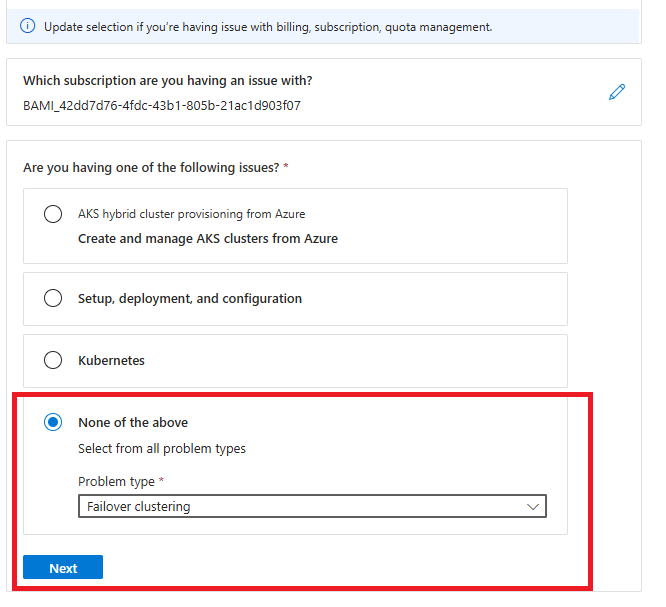Image resolution: width=666 pixels, height=607 pixels.
Task: Click the 'Update selection' banner message text
Action: tap(268, 27)
